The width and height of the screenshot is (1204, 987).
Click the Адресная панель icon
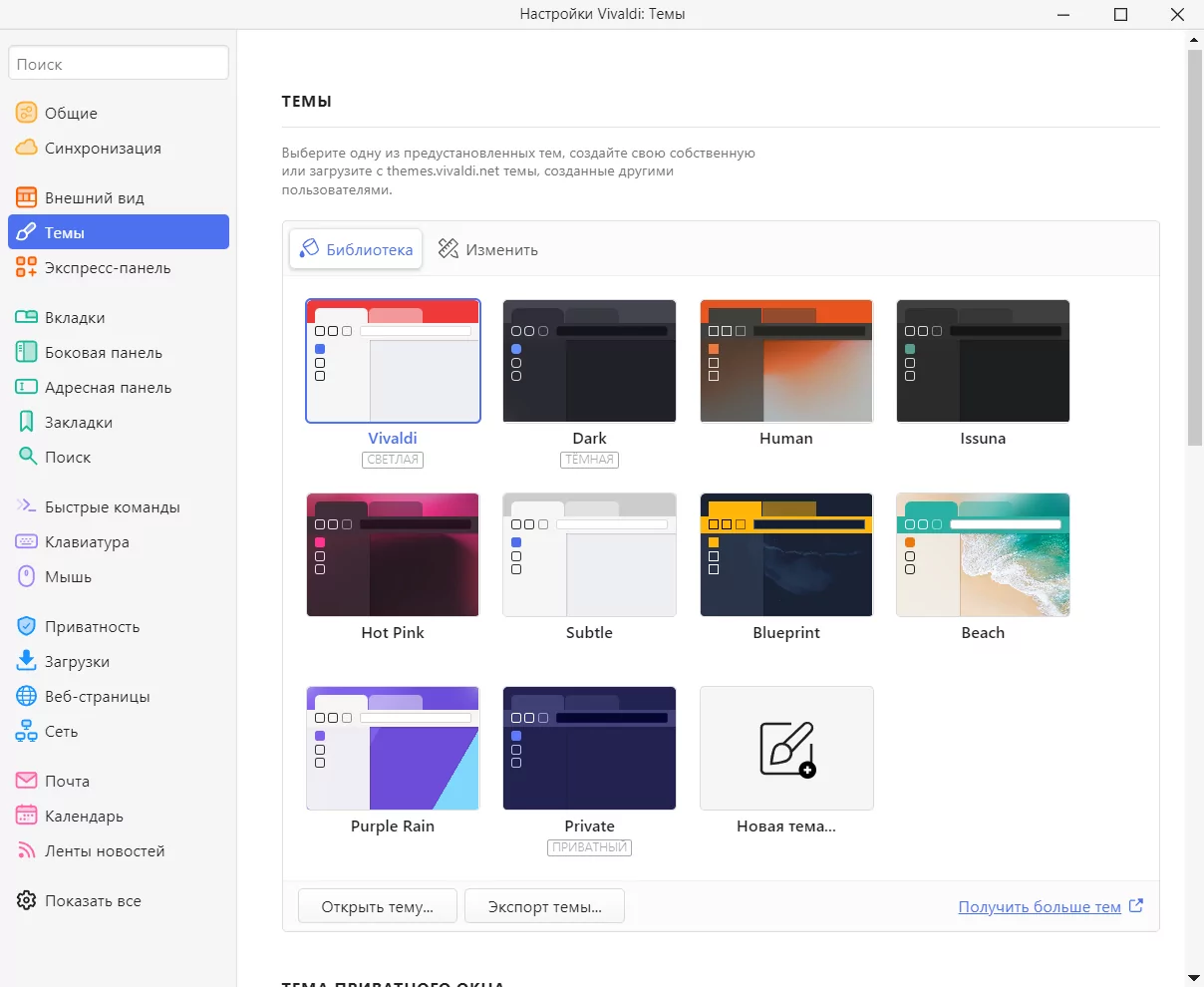(27, 387)
